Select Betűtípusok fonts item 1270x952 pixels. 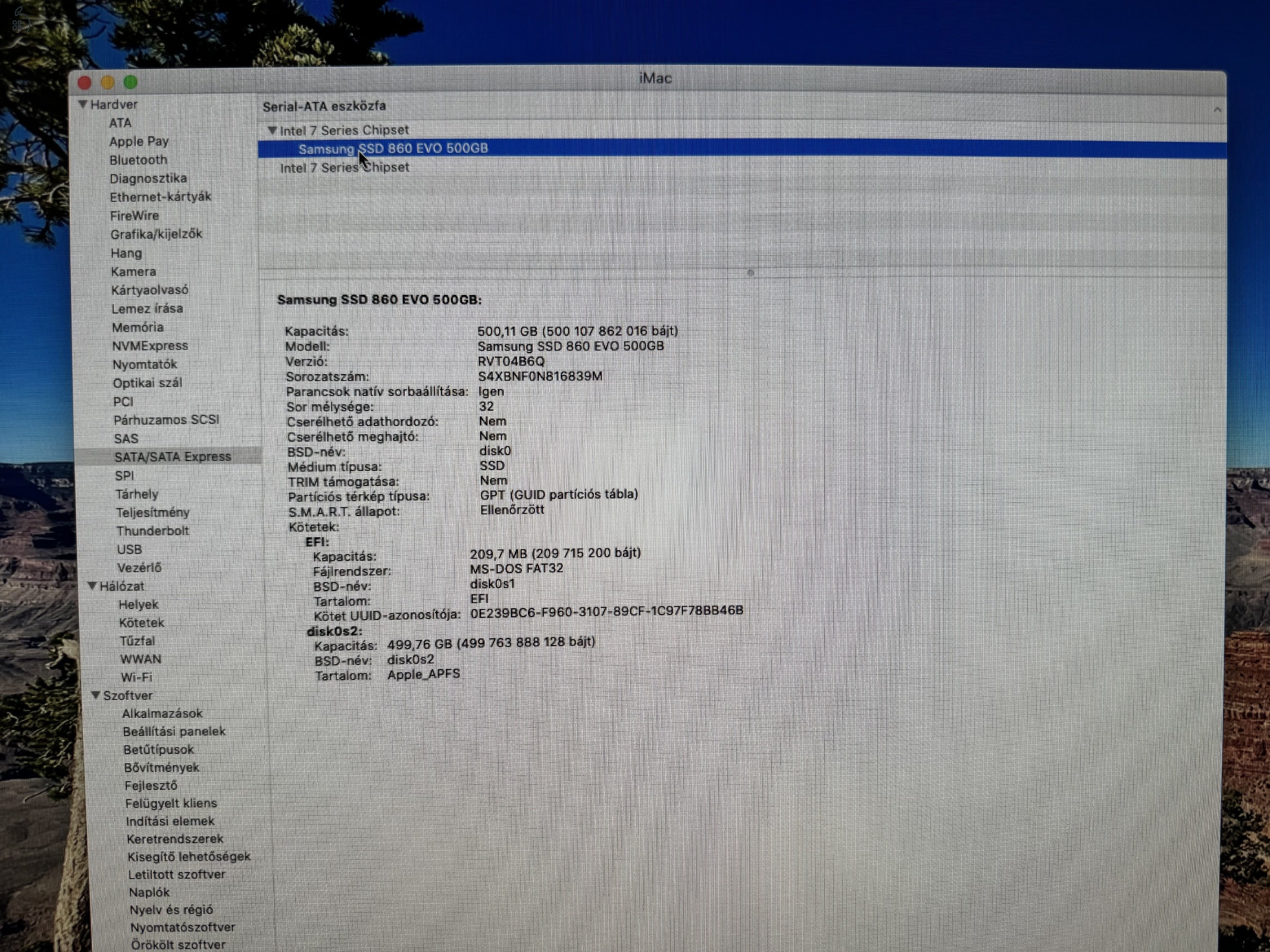click(x=159, y=749)
